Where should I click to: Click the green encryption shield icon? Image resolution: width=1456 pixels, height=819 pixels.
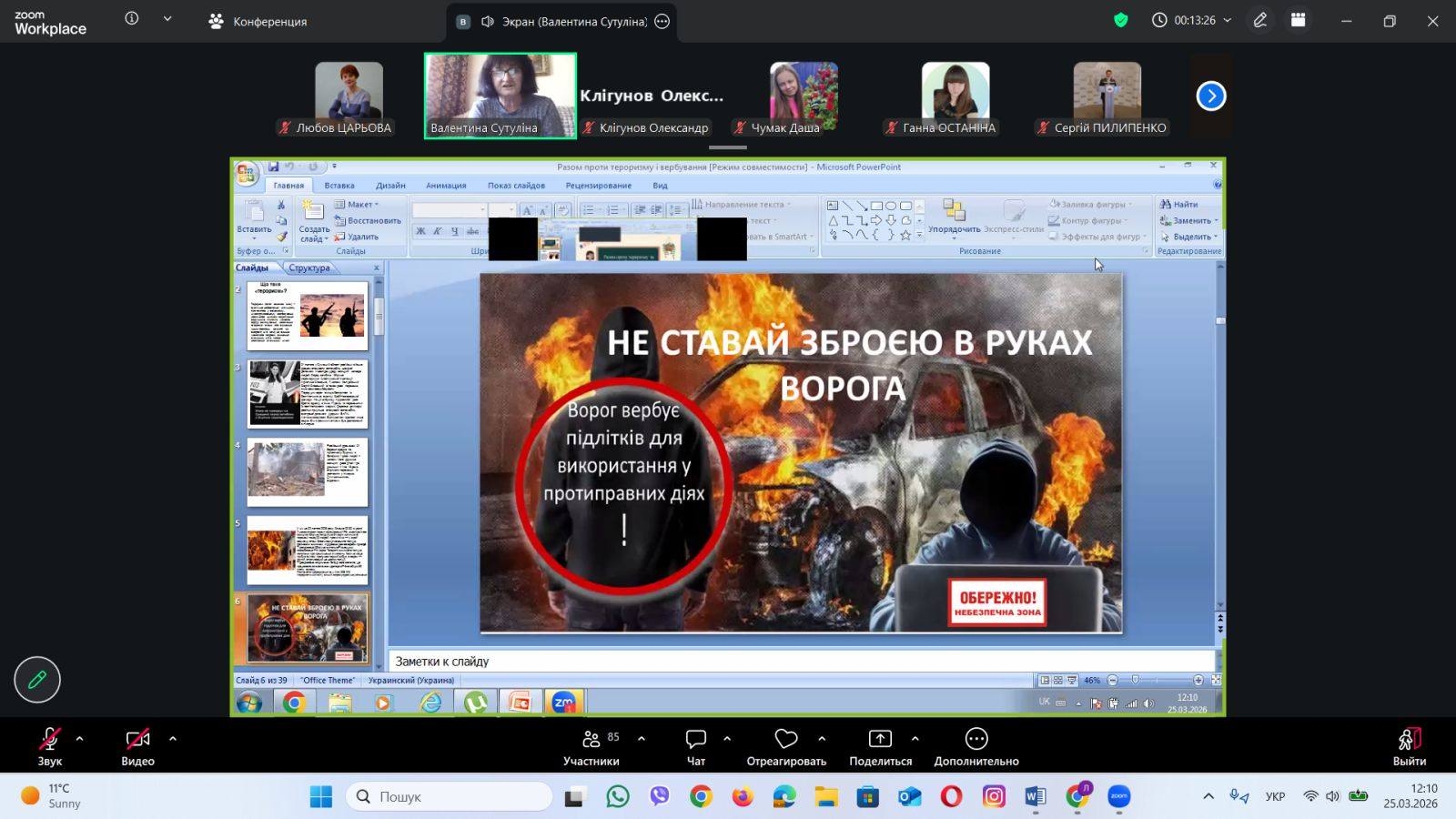(x=1121, y=20)
